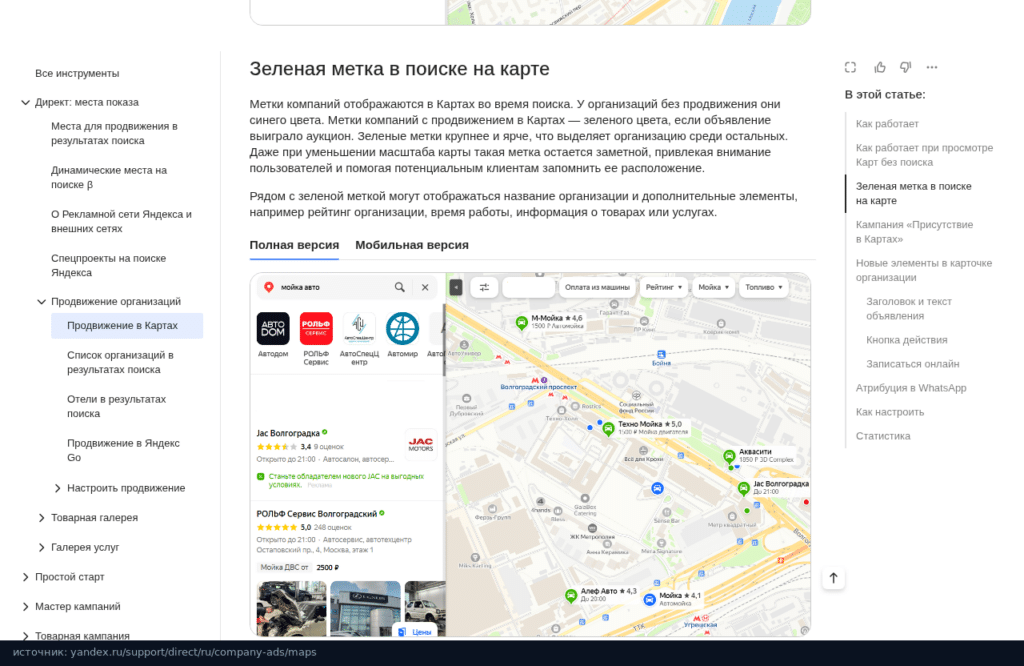Click the map filter sliders icon
This screenshot has width=1024, height=666.
click(484, 287)
